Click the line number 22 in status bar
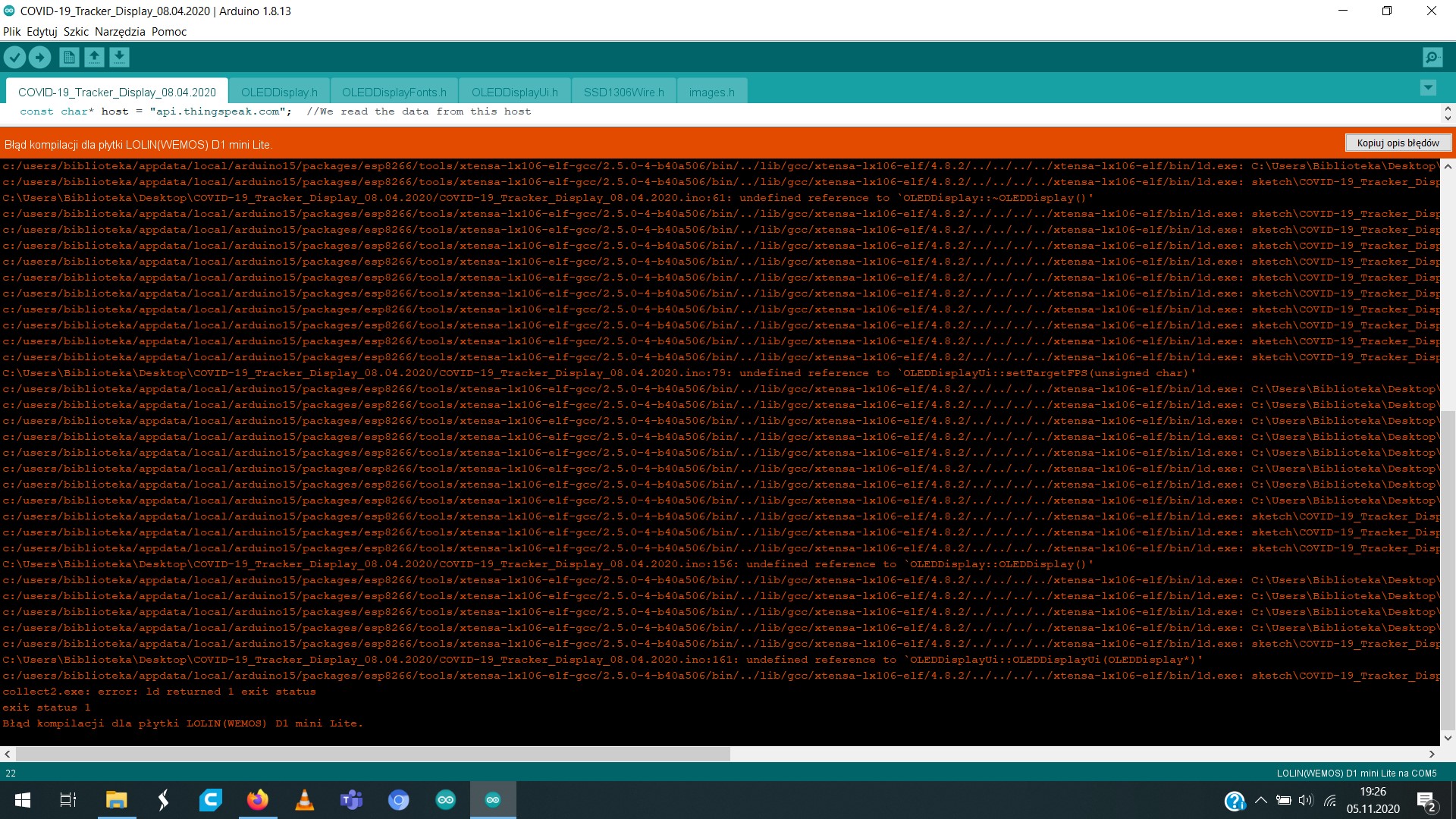The height and width of the screenshot is (819, 1456). click(x=11, y=773)
